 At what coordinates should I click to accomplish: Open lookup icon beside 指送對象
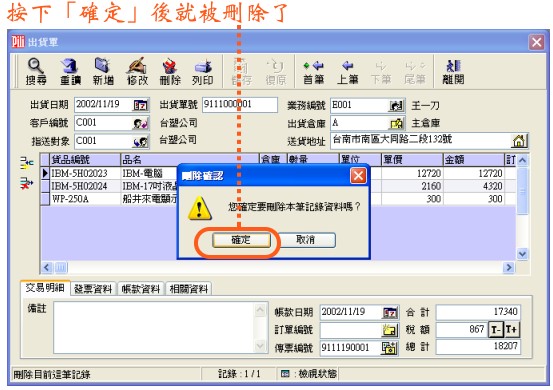pyautogui.click(x=141, y=142)
